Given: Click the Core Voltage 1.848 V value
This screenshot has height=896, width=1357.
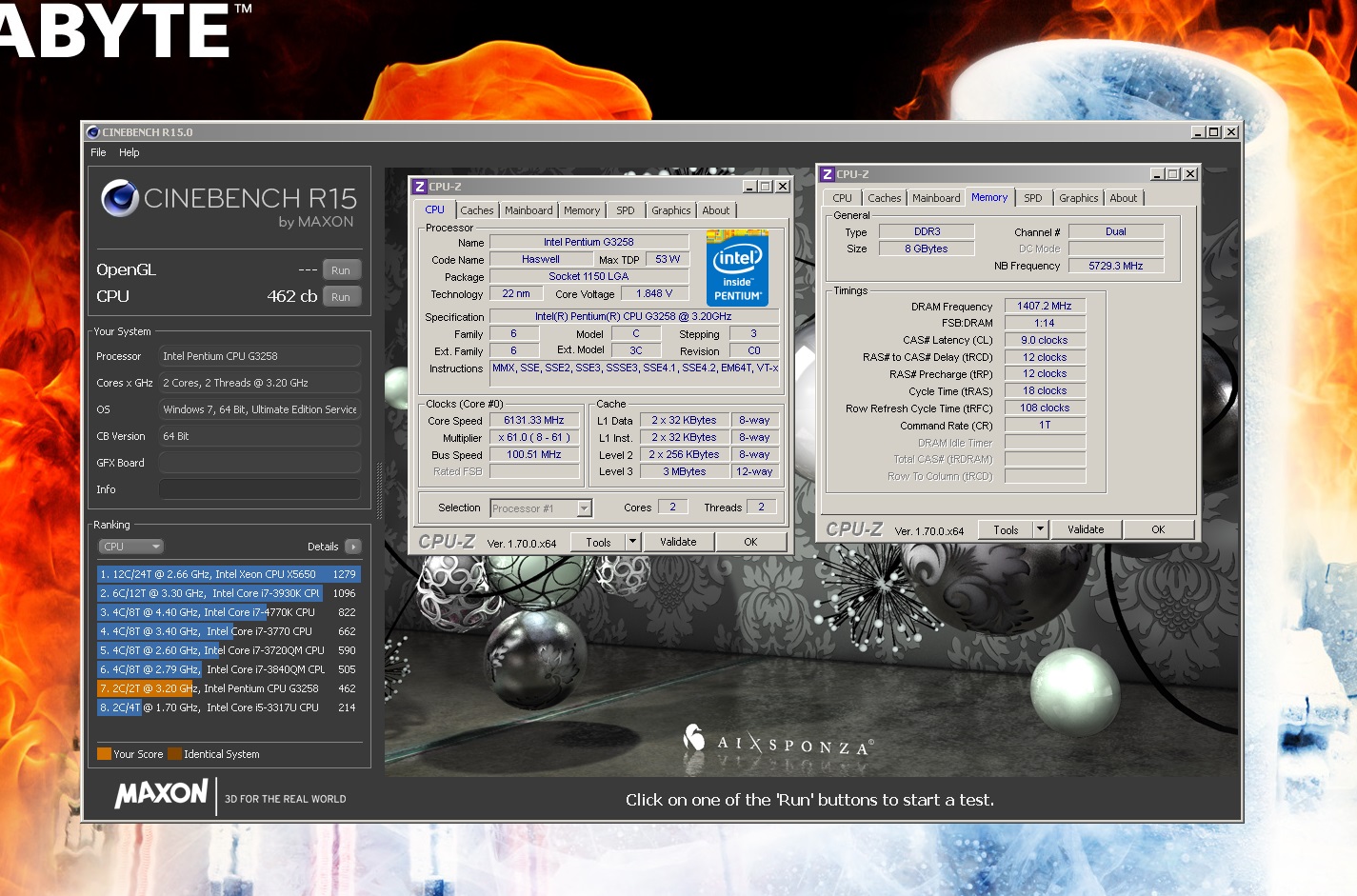Looking at the screenshot, I should tap(654, 293).
